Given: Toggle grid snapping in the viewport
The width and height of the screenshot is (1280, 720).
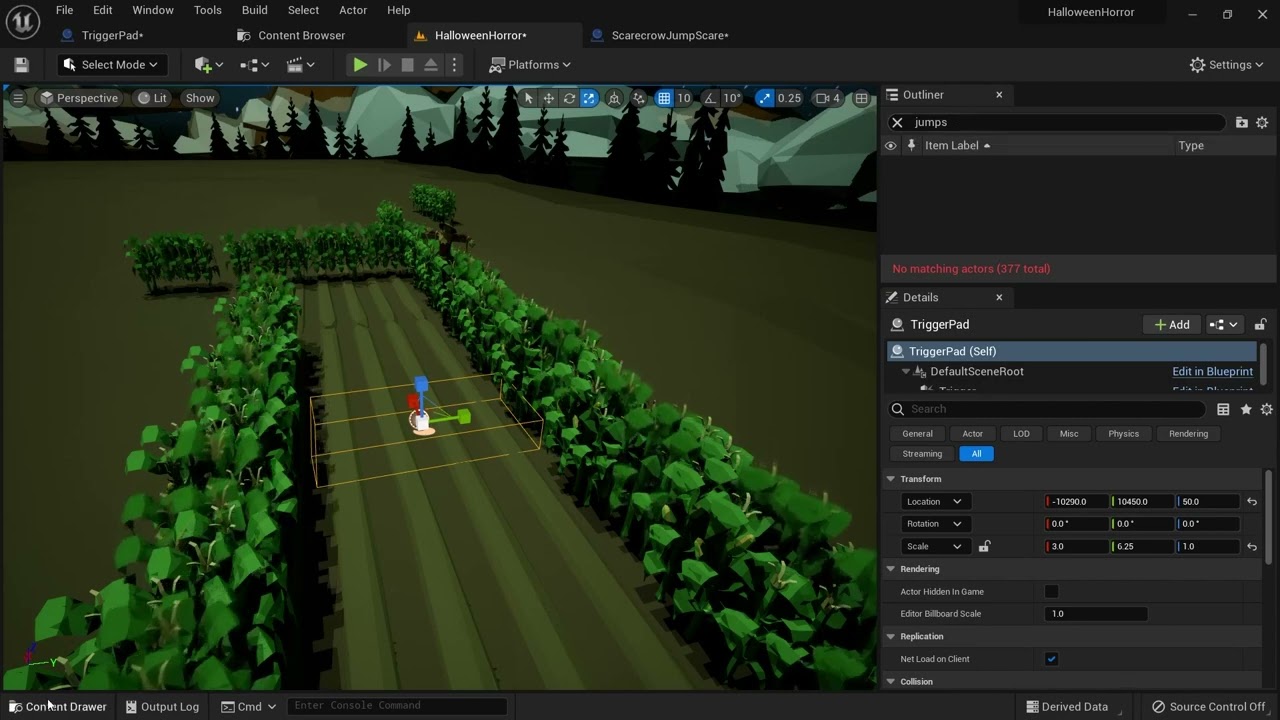Looking at the screenshot, I should [664, 98].
